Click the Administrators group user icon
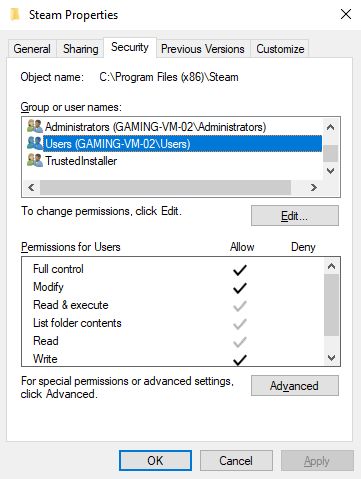The width and height of the screenshot is (361, 479). tap(35, 127)
